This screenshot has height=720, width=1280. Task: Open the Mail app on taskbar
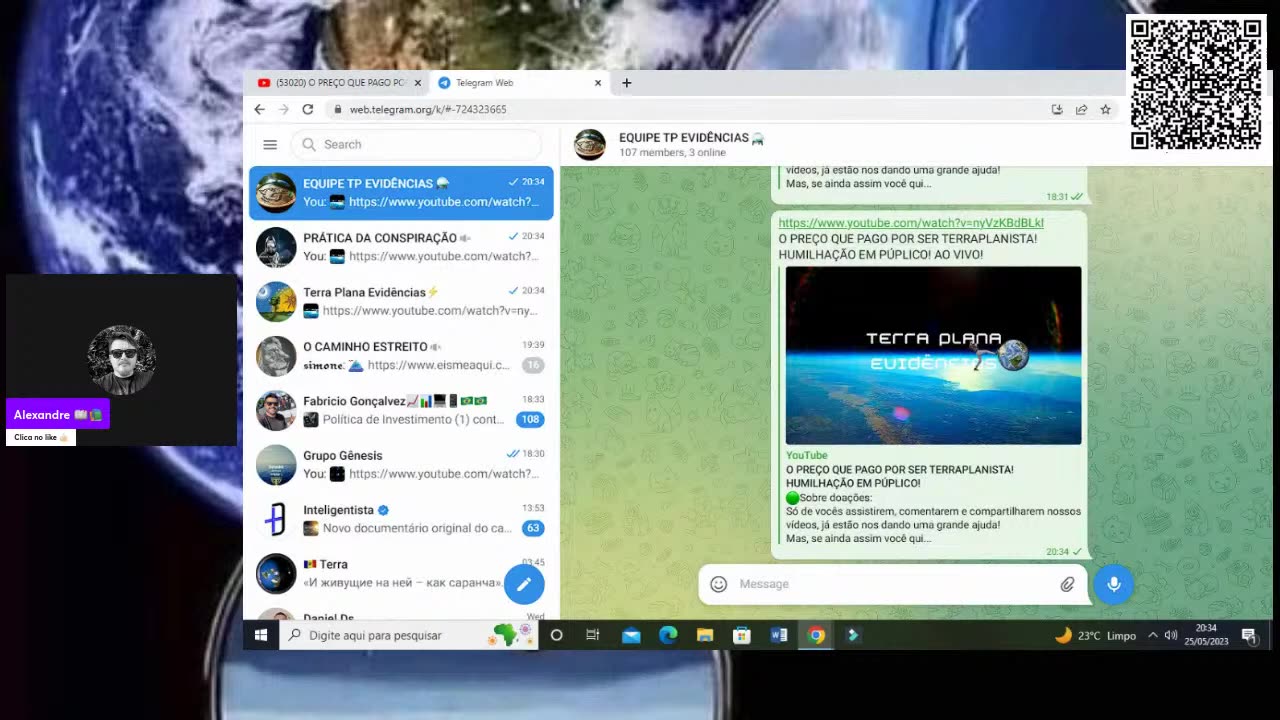click(x=631, y=635)
